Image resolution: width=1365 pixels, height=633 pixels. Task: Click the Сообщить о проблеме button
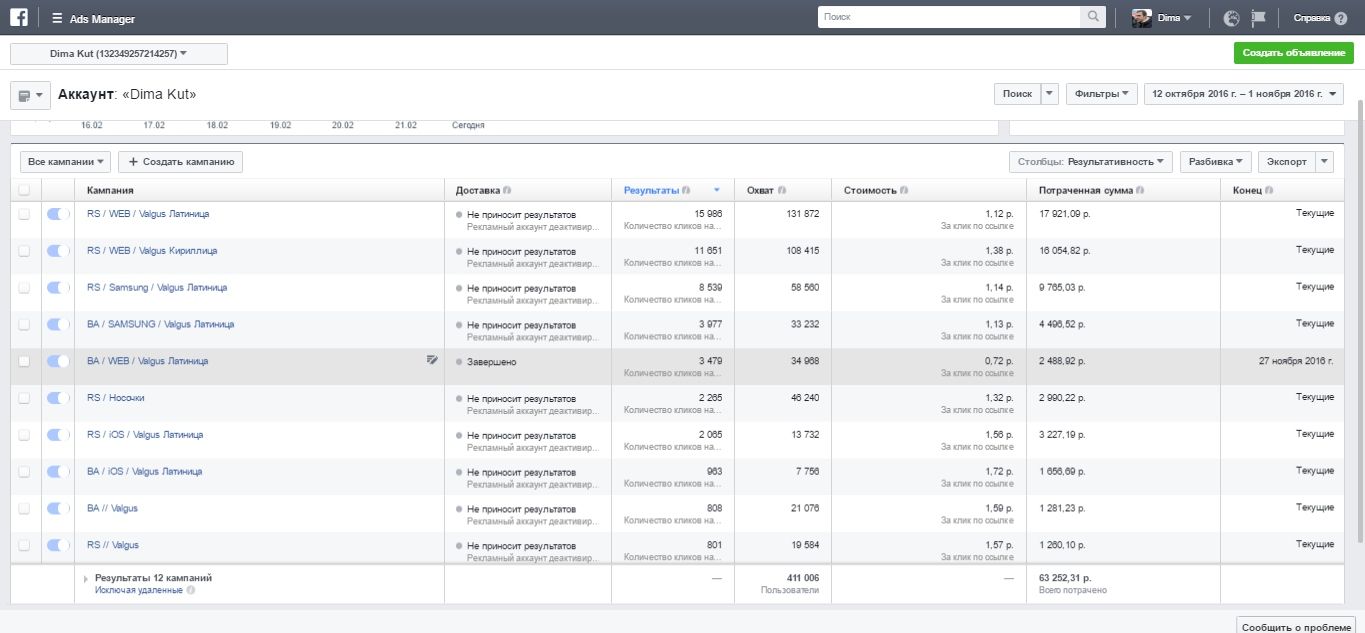1297,626
